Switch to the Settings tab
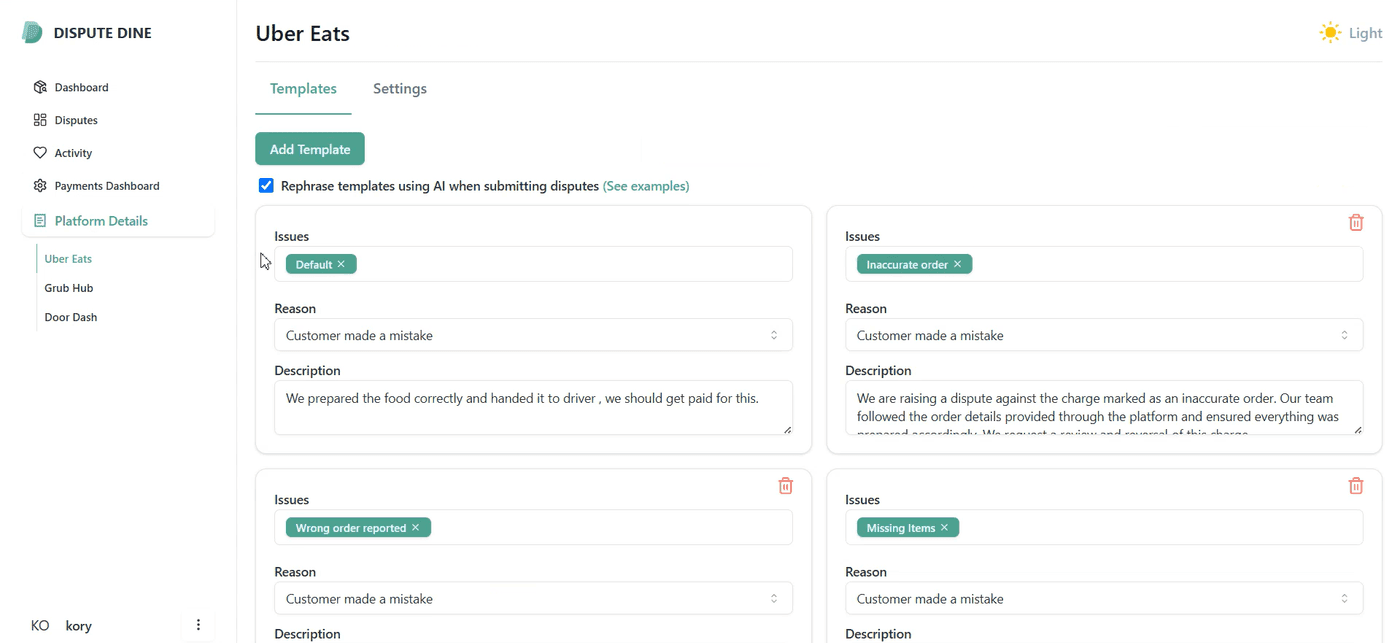Image resolution: width=1400 pixels, height=643 pixels. click(400, 88)
